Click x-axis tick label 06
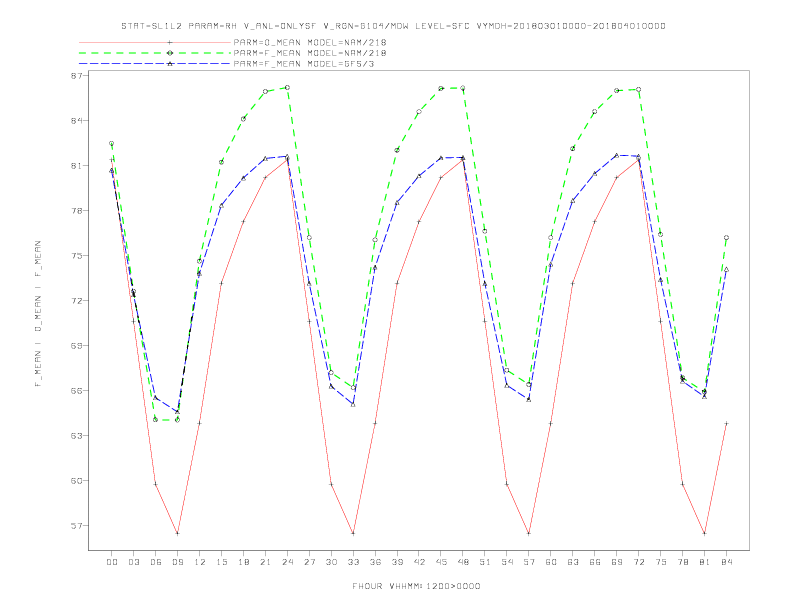792x612 pixels. 156,562
